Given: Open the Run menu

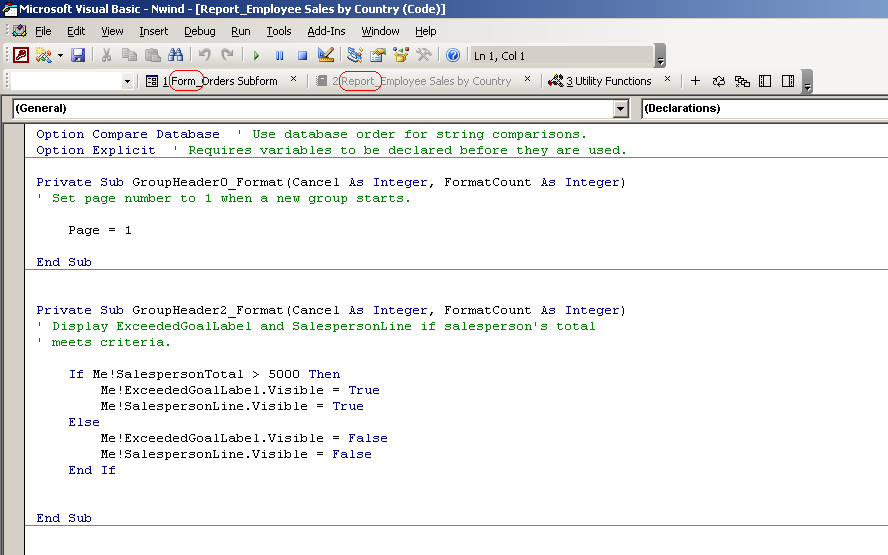Looking at the screenshot, I should tap(241, 31).
